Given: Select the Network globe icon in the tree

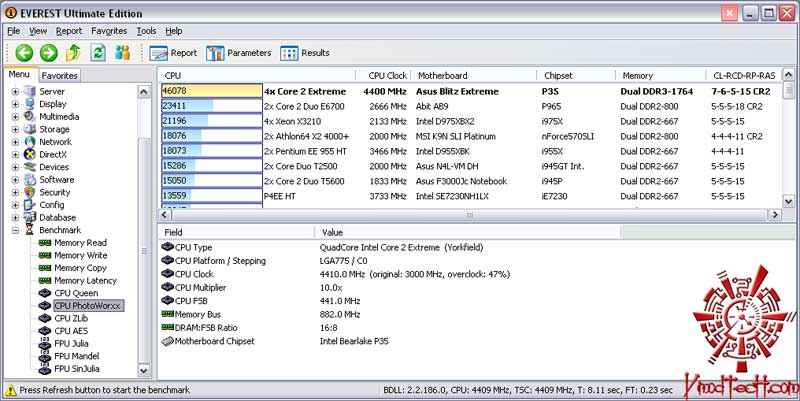Looking at the screenshot, I should pos(30,142).
